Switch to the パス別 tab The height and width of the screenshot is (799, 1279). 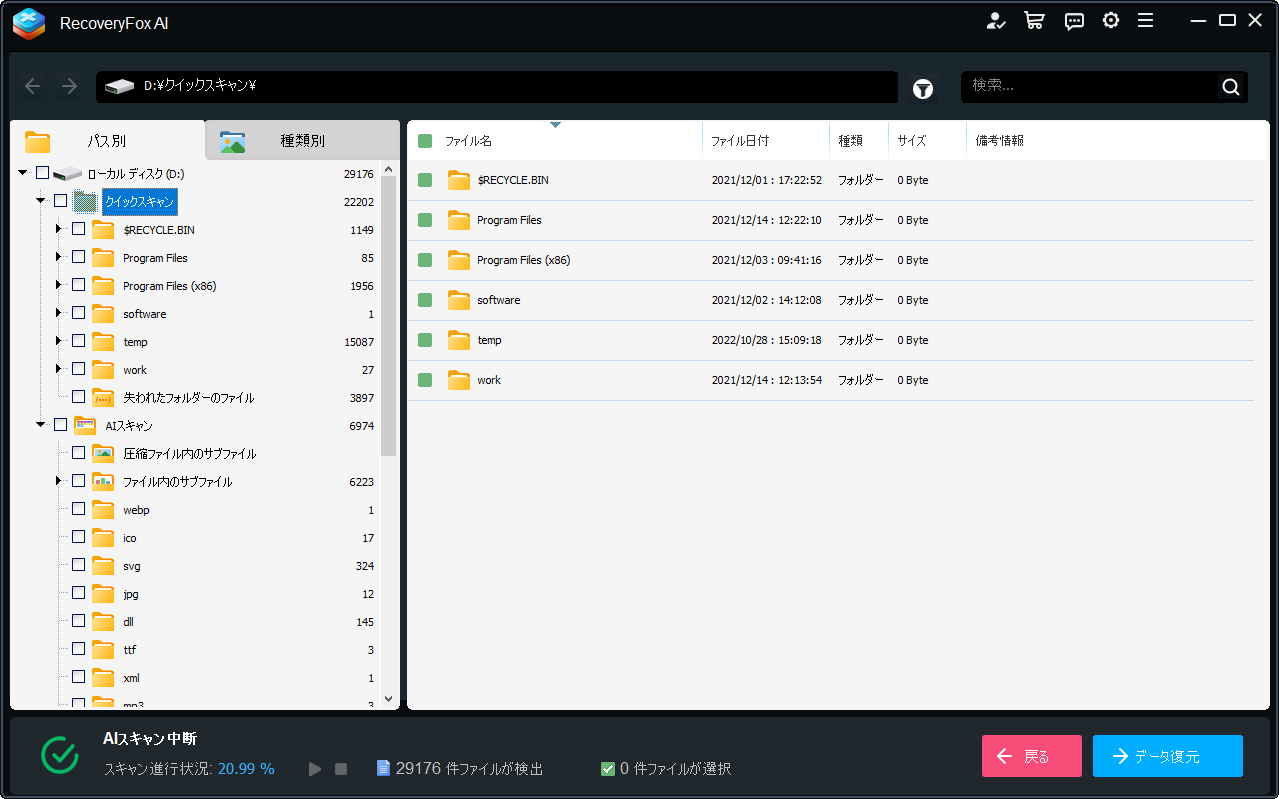click(x=106, y=141)
